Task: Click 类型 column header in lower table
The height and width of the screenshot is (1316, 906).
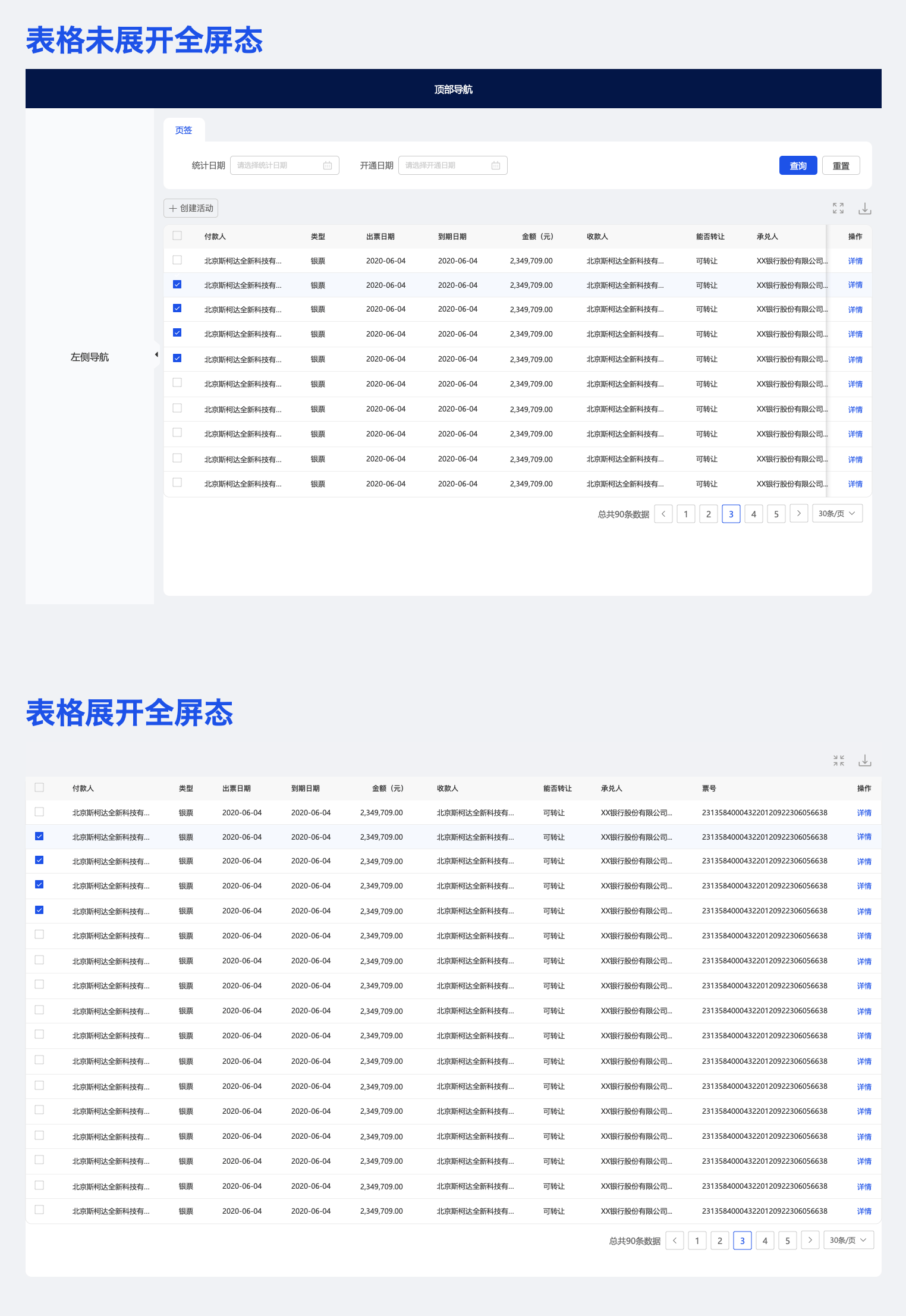Action: (x=186, y=789)
